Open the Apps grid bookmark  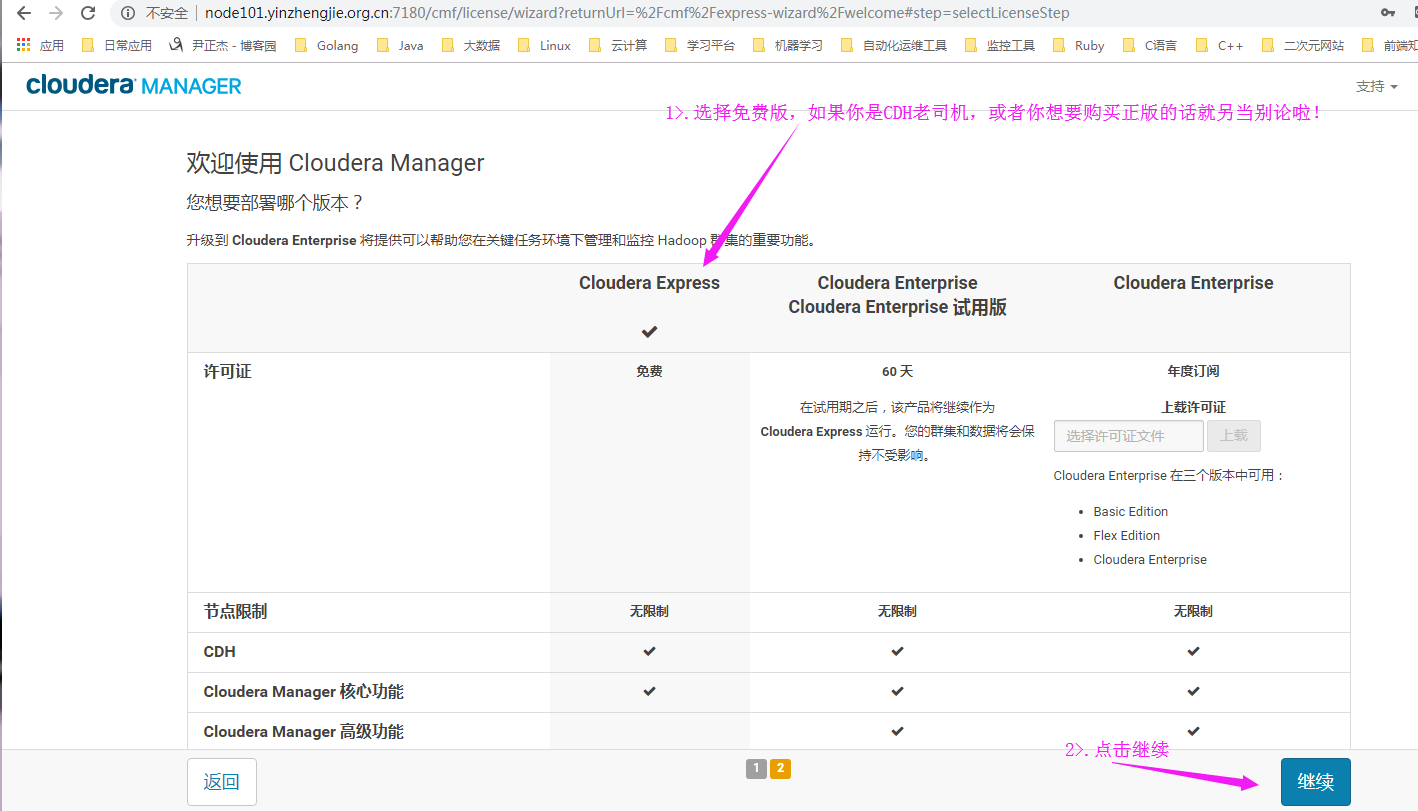pyautogui.click(x=40, y=45)
